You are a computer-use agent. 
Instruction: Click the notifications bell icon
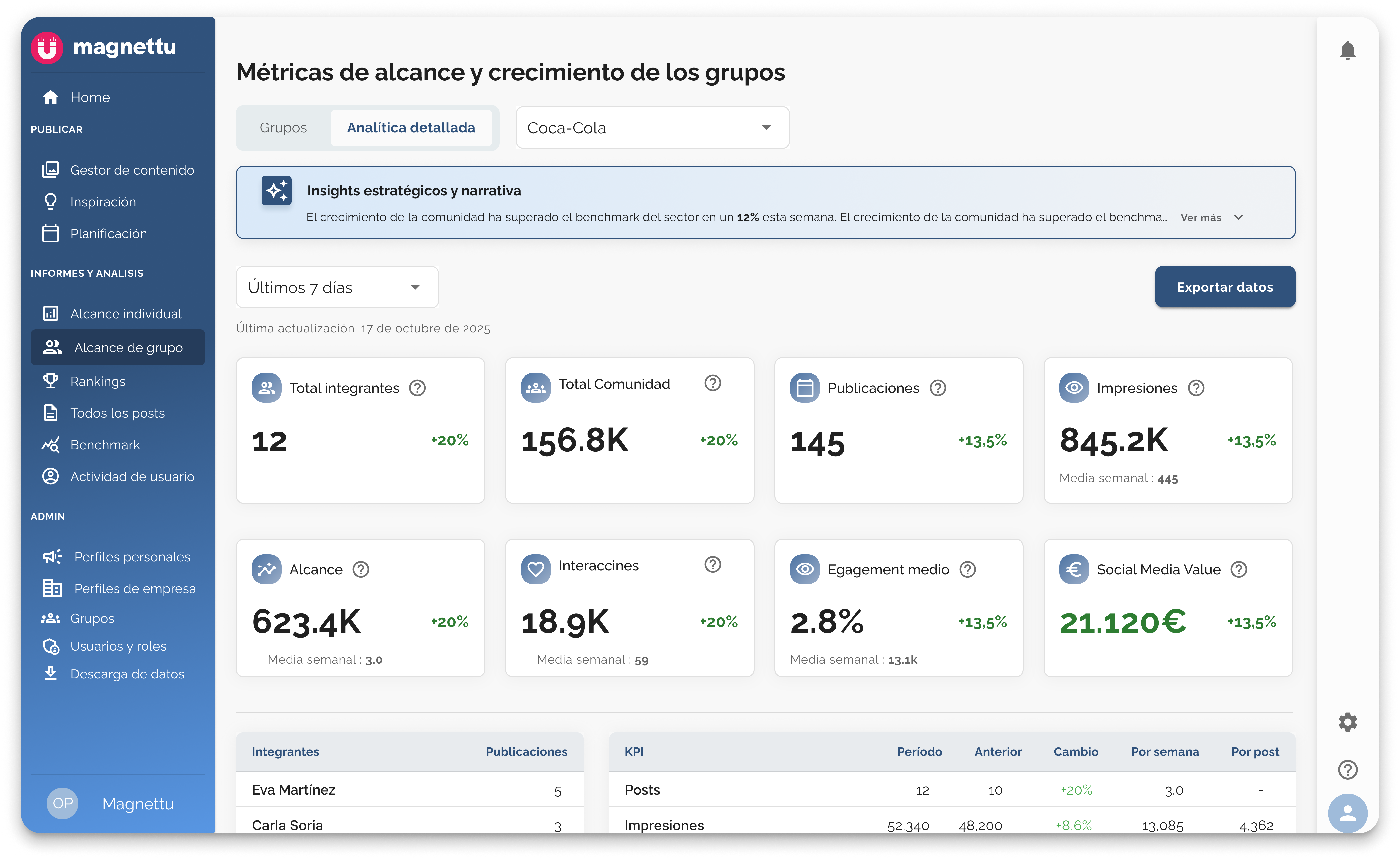click(1347, 51)
